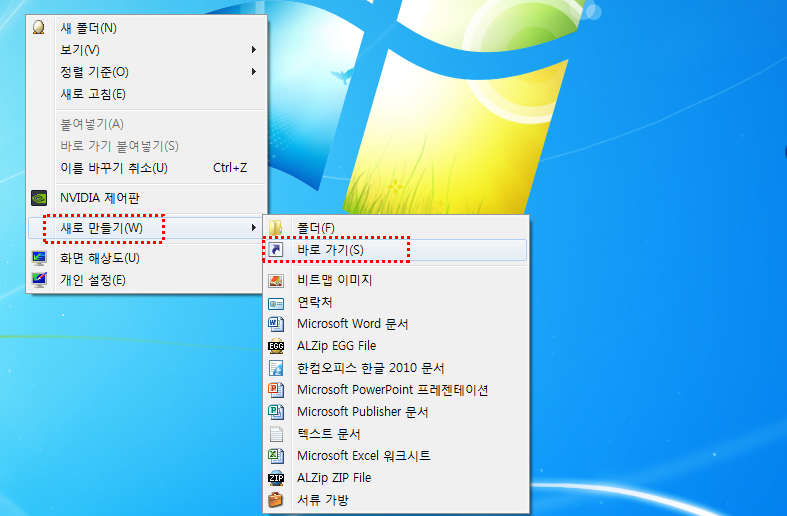
Task: Click the PowerPoint presentation icon
Action: pos(276,390)
